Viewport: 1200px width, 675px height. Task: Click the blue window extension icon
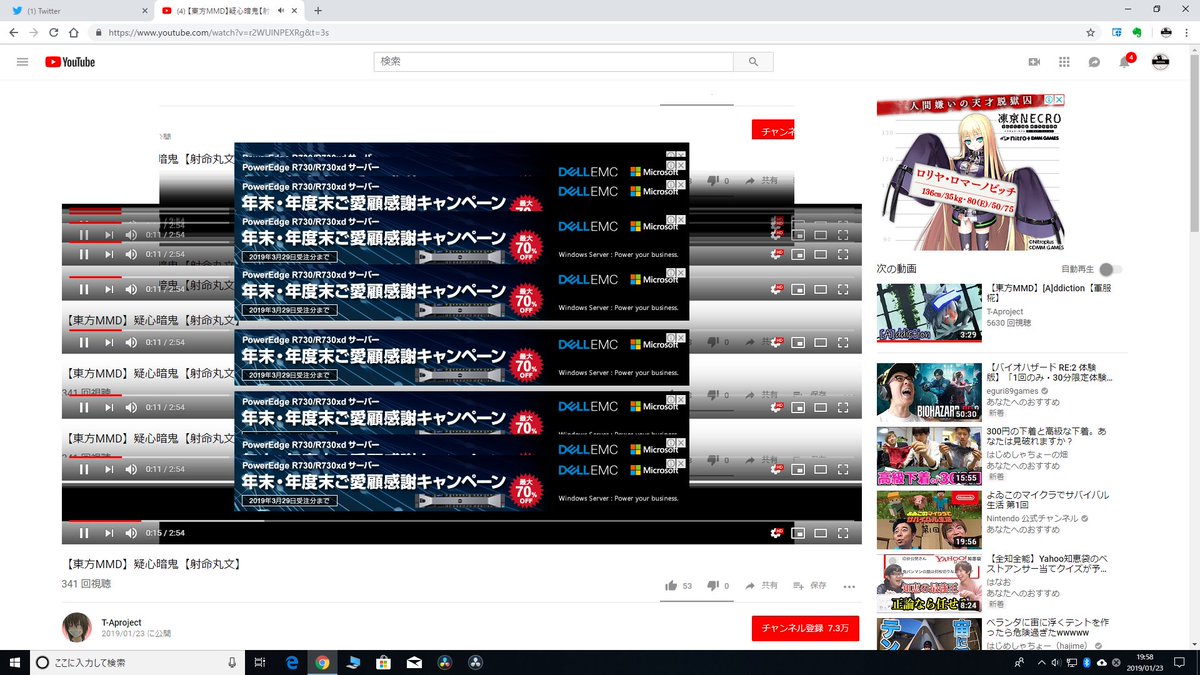coord(1117,32)
